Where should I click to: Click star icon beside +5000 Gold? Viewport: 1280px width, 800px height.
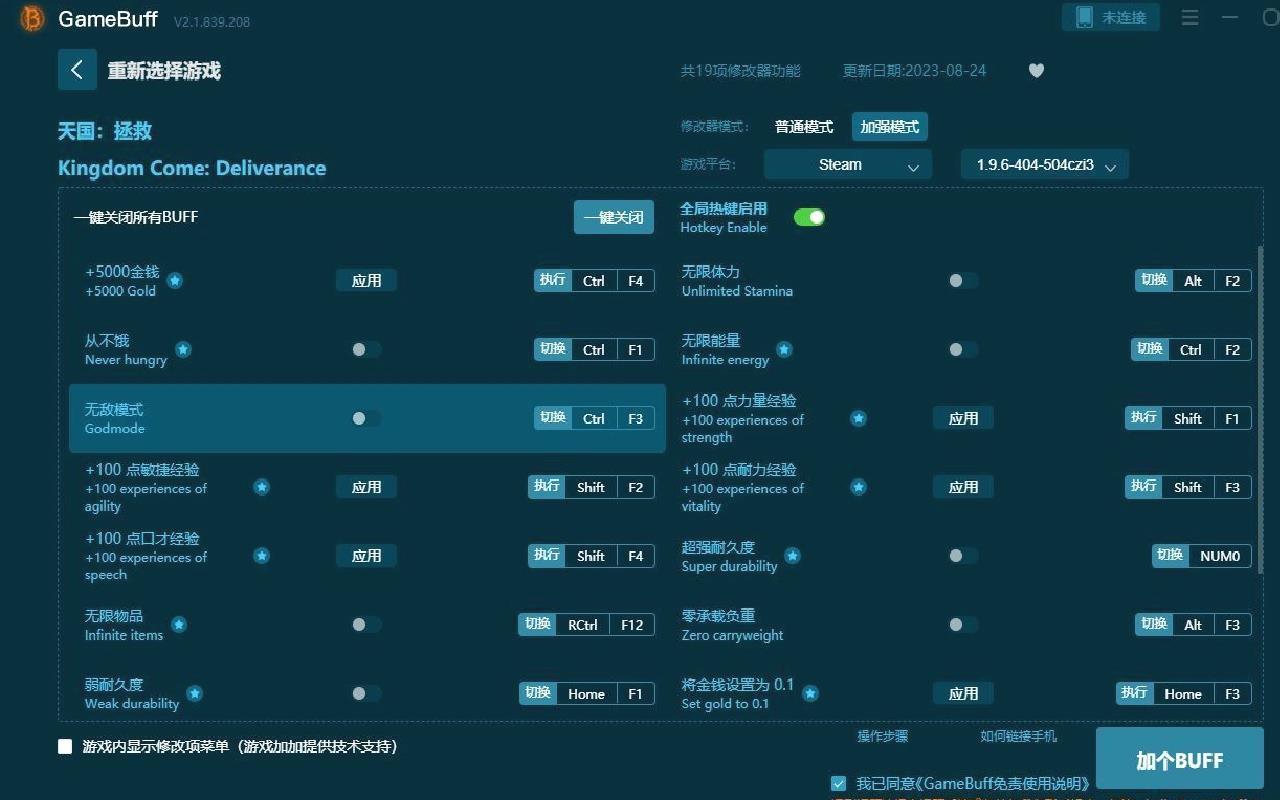tap(175, 281)
